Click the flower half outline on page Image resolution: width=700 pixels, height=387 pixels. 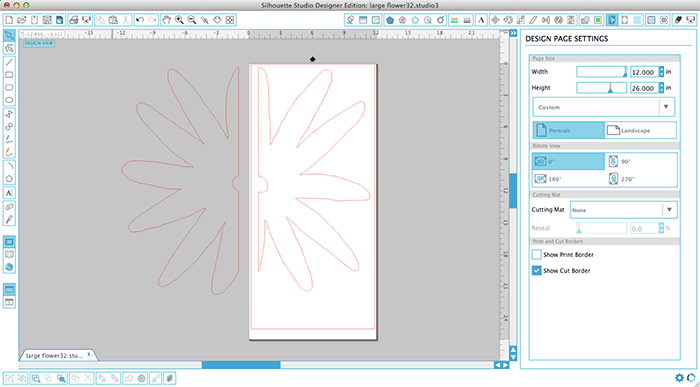[x=313, y=179]
